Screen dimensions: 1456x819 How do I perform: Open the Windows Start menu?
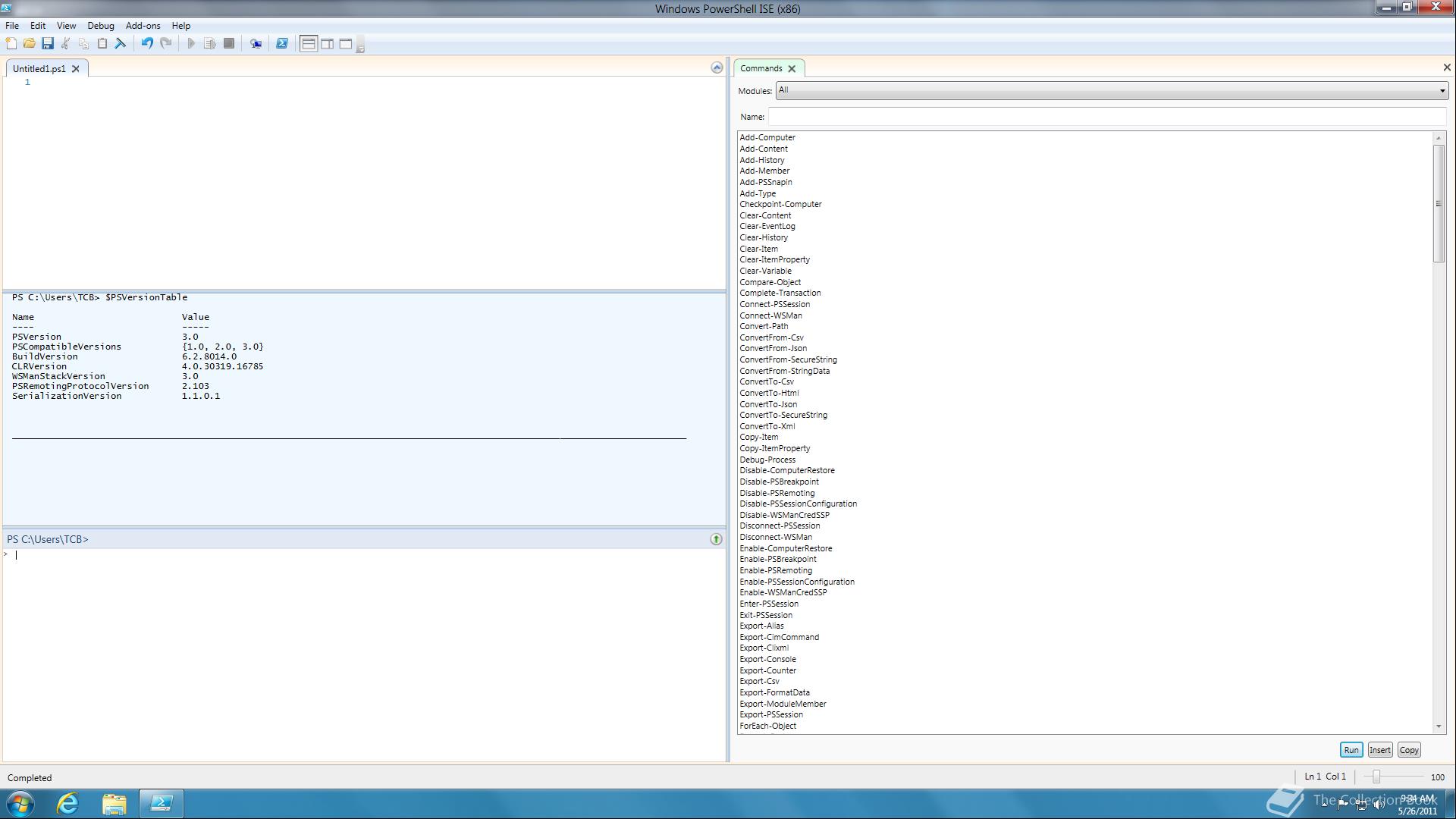(20, 803)
